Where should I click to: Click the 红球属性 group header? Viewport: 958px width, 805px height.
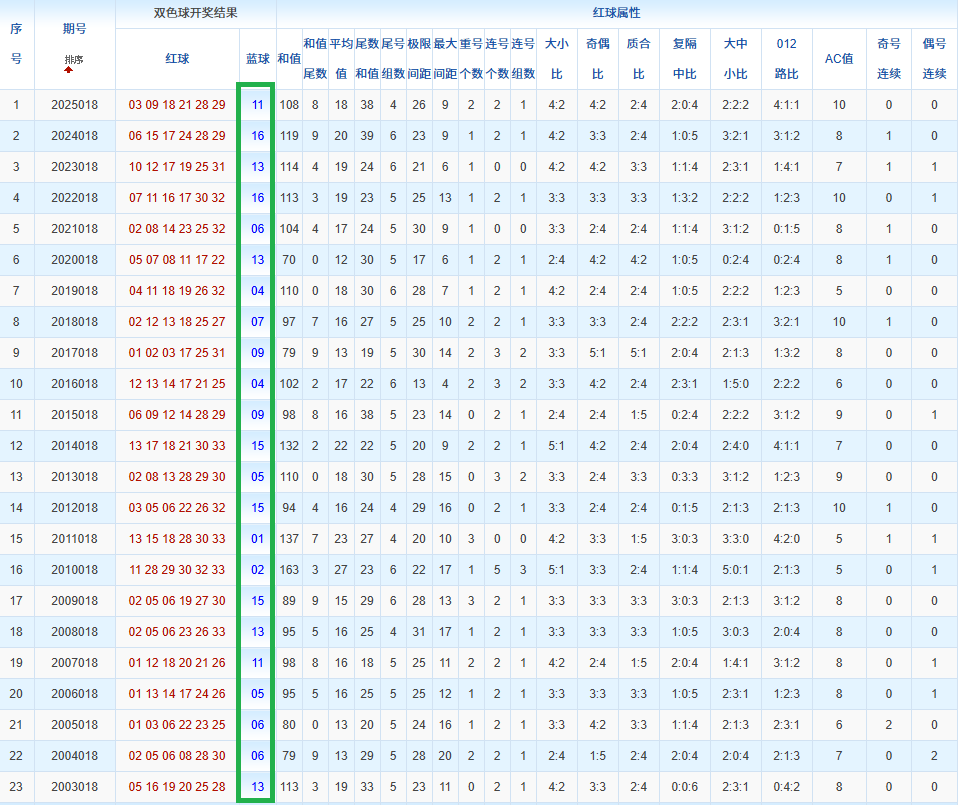616,14
